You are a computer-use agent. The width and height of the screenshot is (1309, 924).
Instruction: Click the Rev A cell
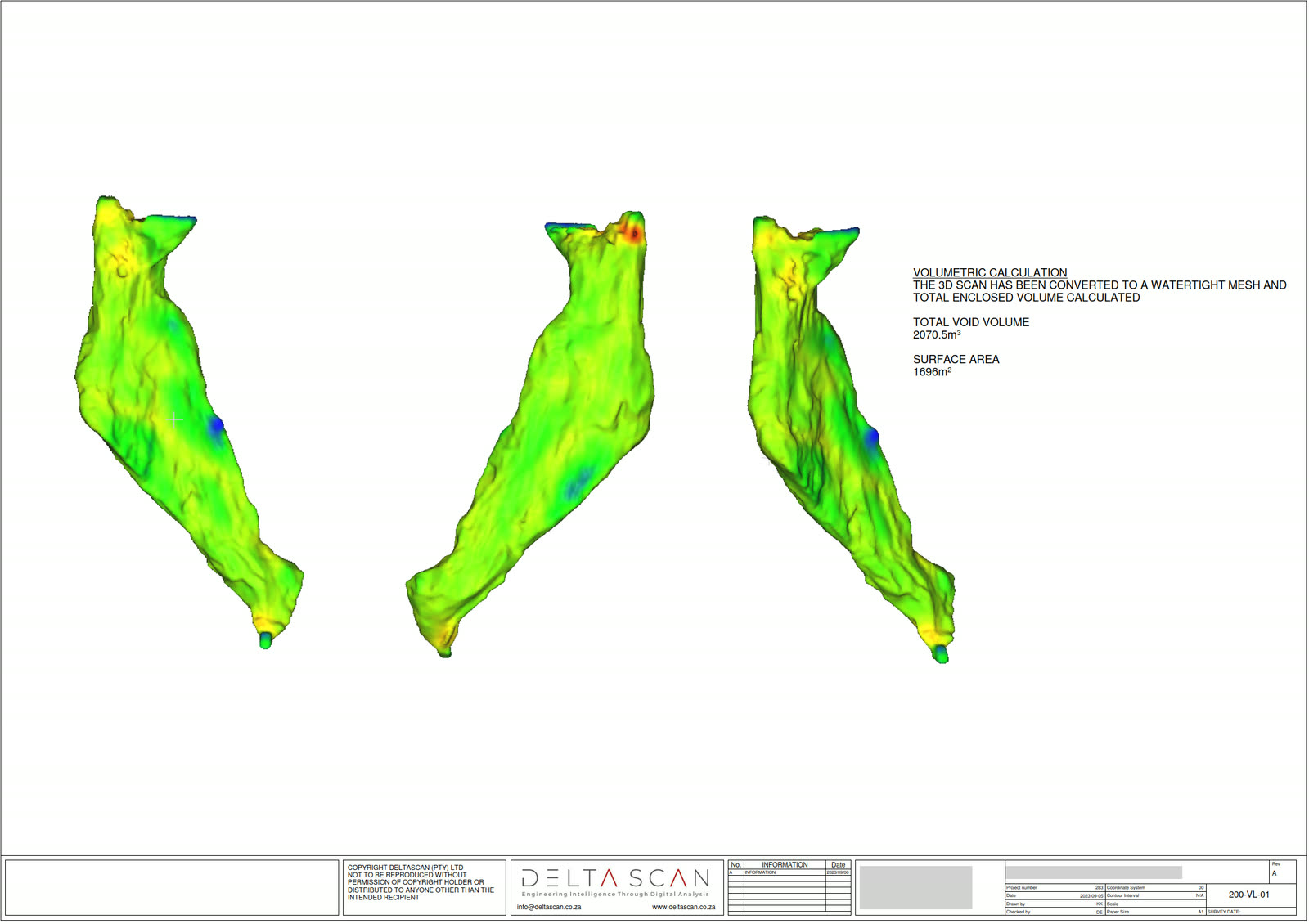pos(1283,871)
